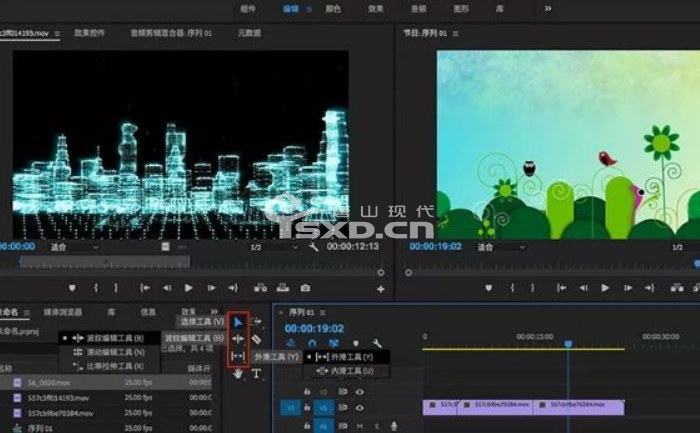Open program monitor 适合 zoom dropdown
The height and width of the screenshot is (433, 700).
(x=502, y=247)
